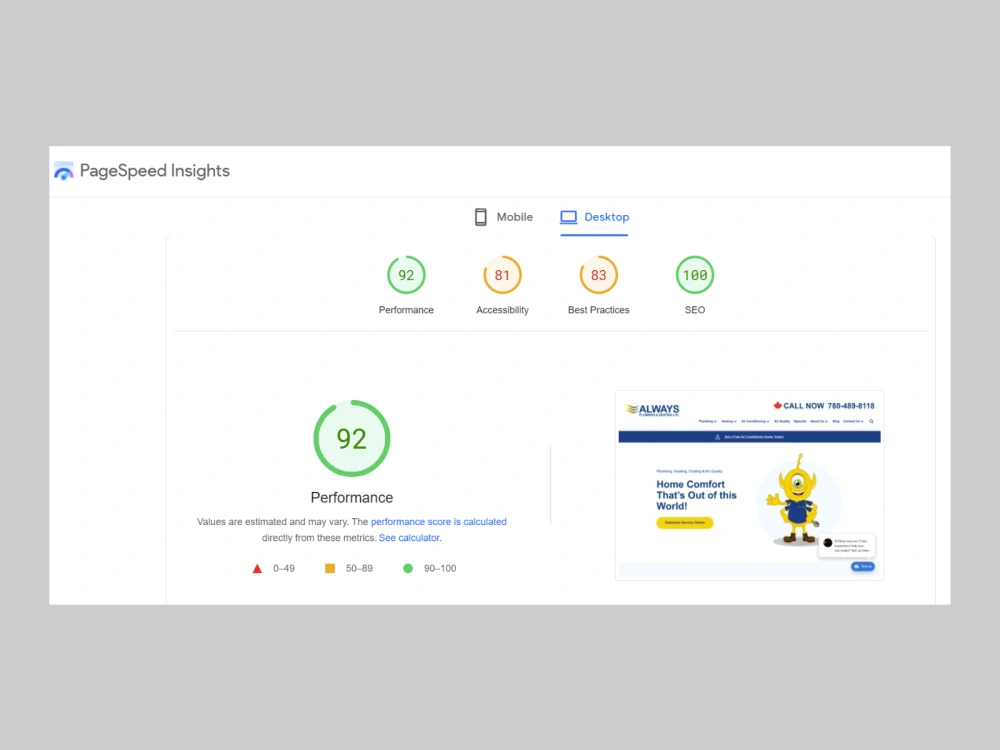Viewport: 1000px width, 750px height.
Task: Click the desktop laptop icon
Action: (568, 217)
